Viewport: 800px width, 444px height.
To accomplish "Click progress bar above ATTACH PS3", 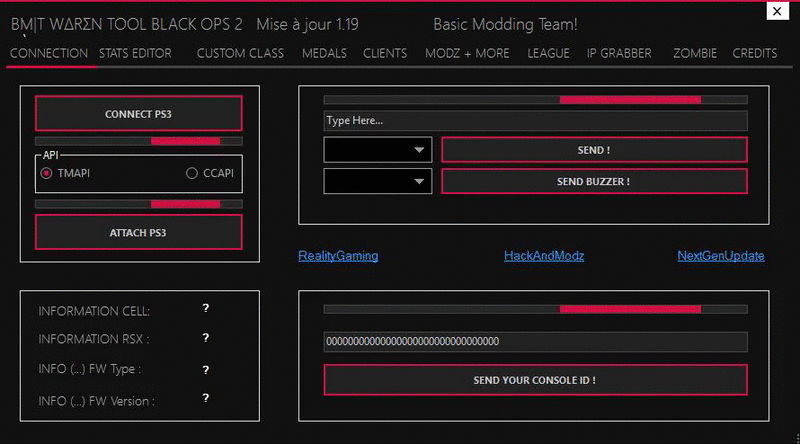I will [x=138, y=204].
